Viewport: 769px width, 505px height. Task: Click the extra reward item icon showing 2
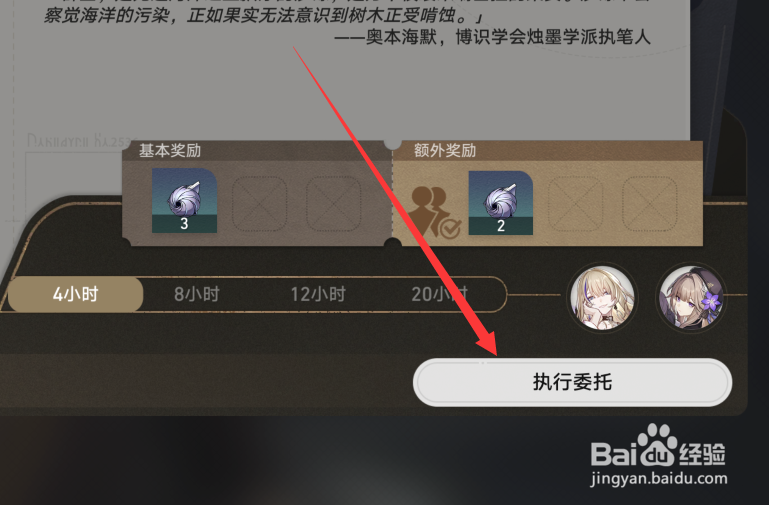click(501, 203)
